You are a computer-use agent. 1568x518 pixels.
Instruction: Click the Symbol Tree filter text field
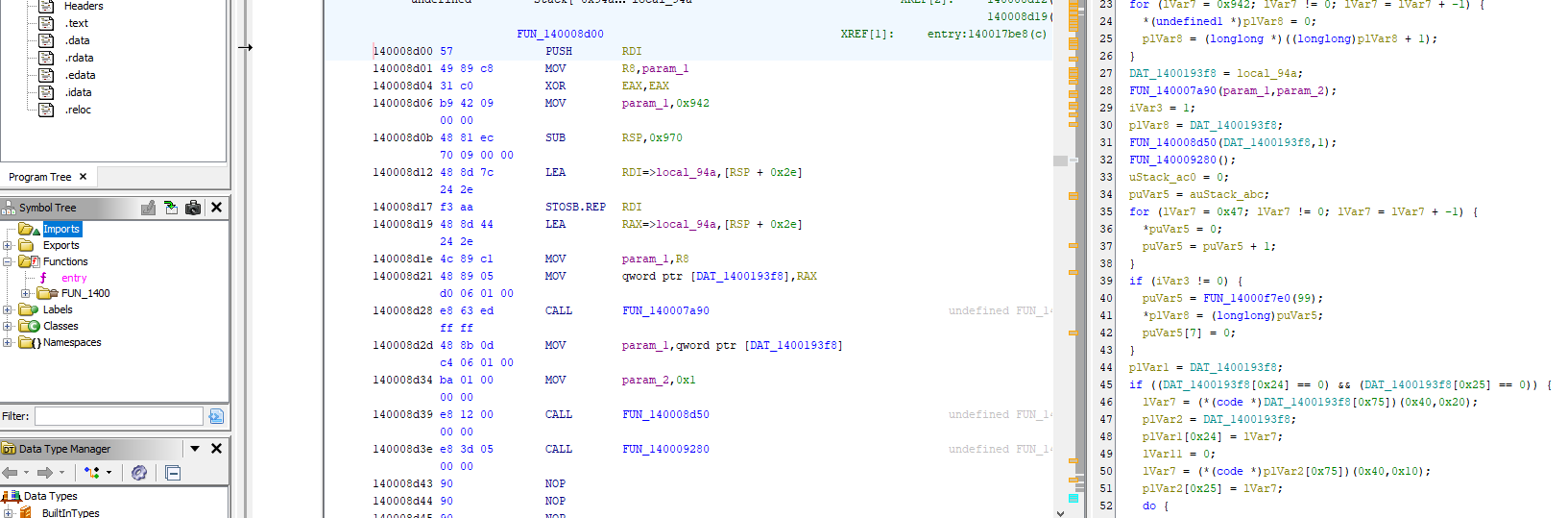118,416
